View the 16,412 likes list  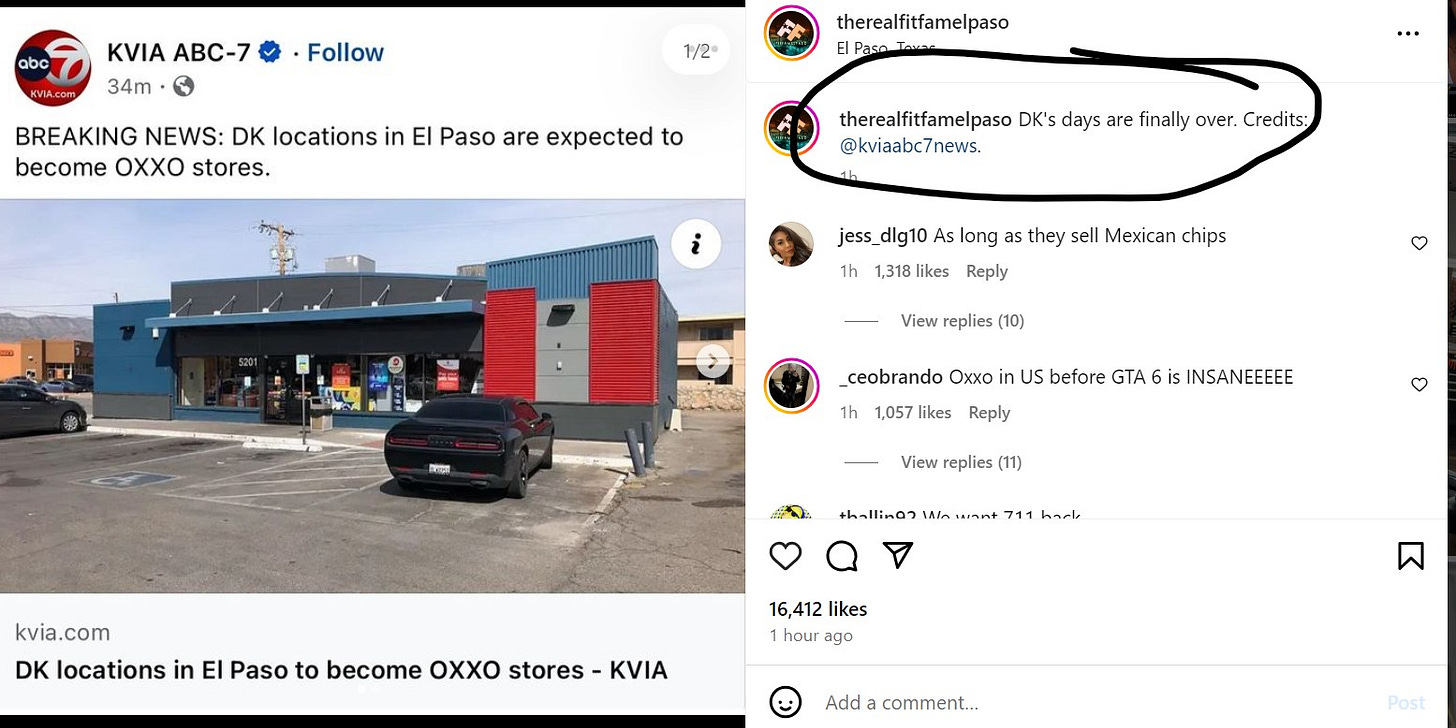818,609
